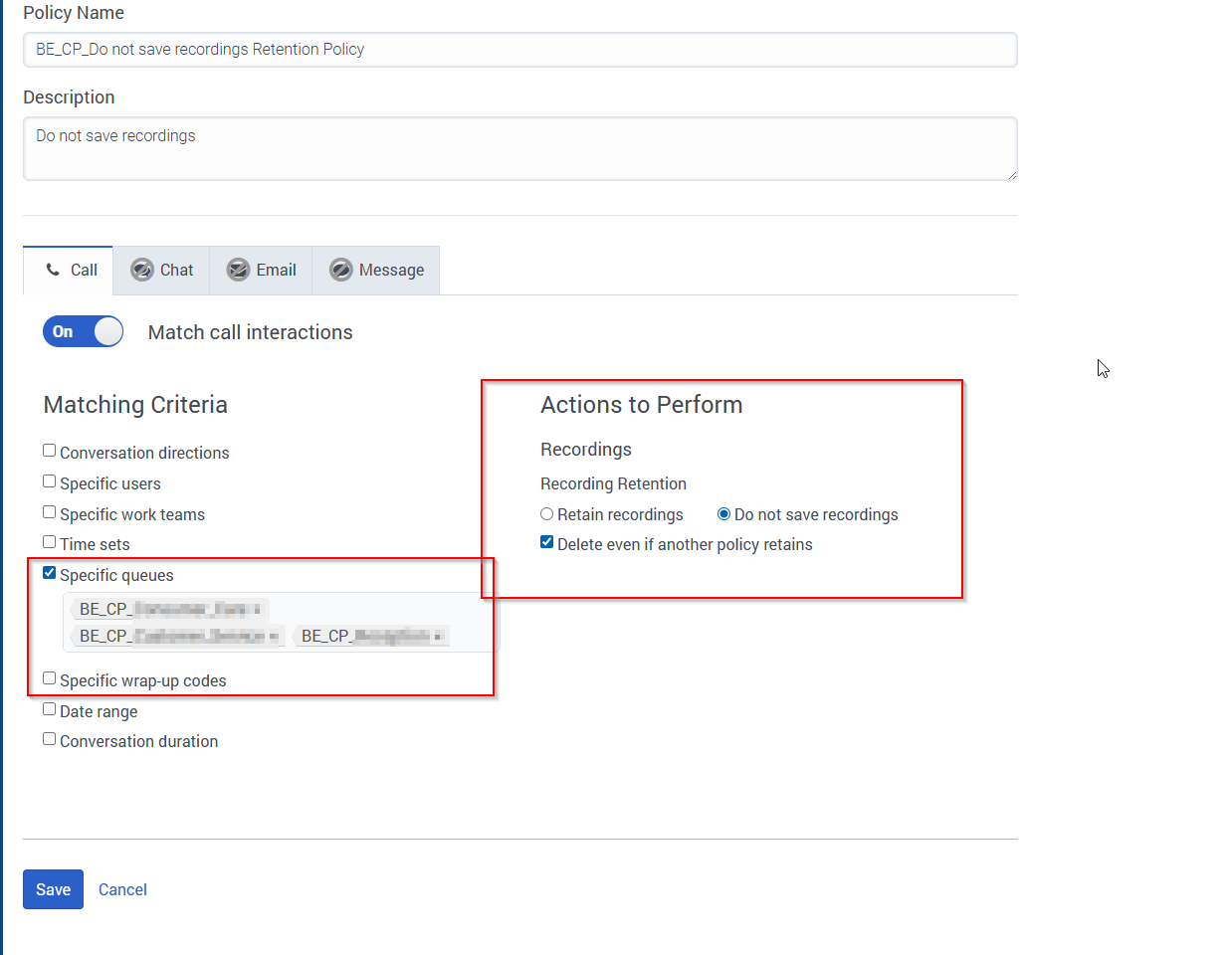1232x955 pixels.
Task: Check the Date range checkbox
Action: click(x=50, y=710)
